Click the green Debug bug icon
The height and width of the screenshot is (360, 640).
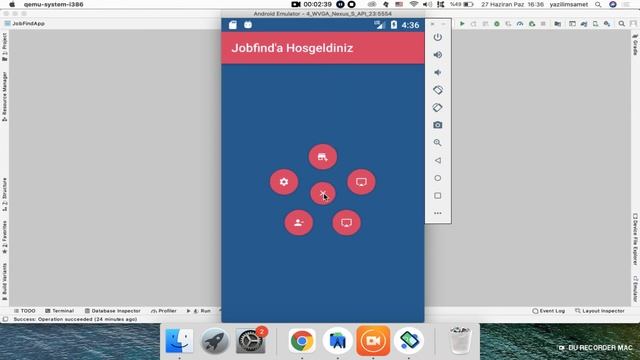click(x=497, y=24)
